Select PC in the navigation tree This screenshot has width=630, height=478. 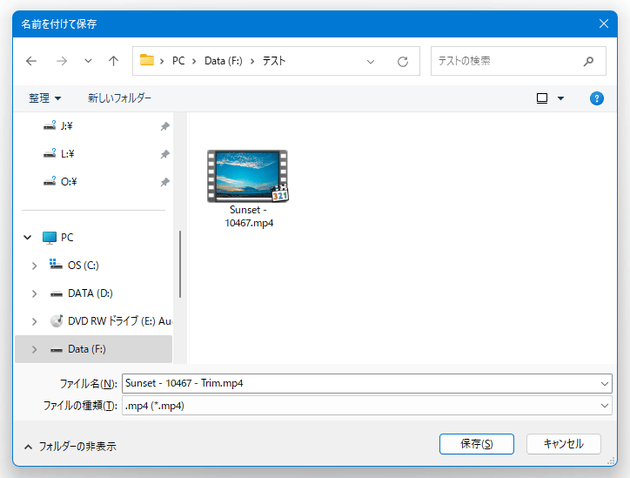pyautogui.click(x=67, y=237)
